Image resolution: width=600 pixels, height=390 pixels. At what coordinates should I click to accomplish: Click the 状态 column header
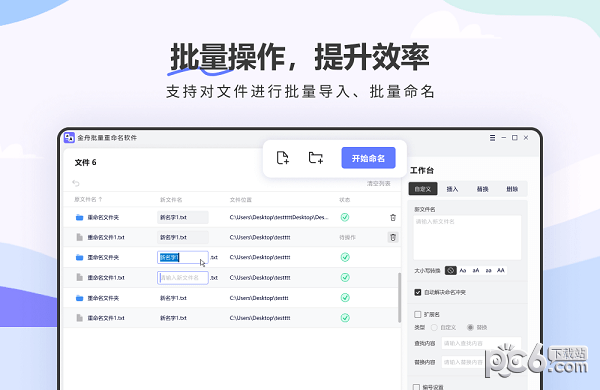[x=345, y=200]
